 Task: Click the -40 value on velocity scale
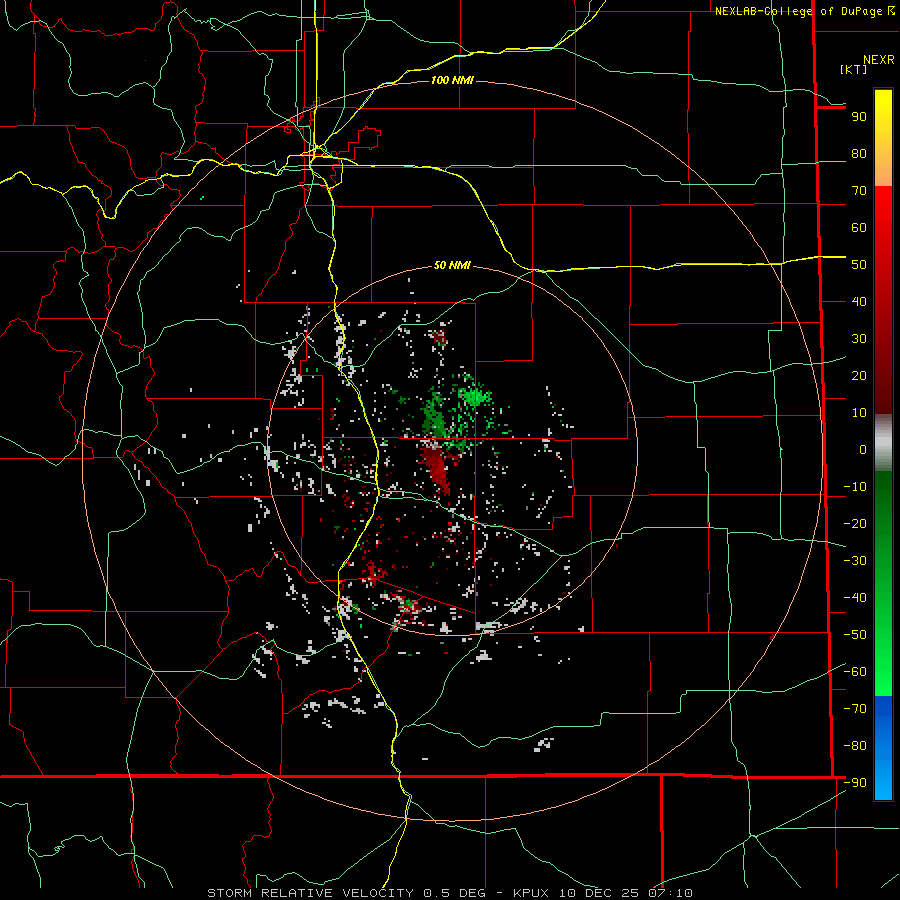855,598
